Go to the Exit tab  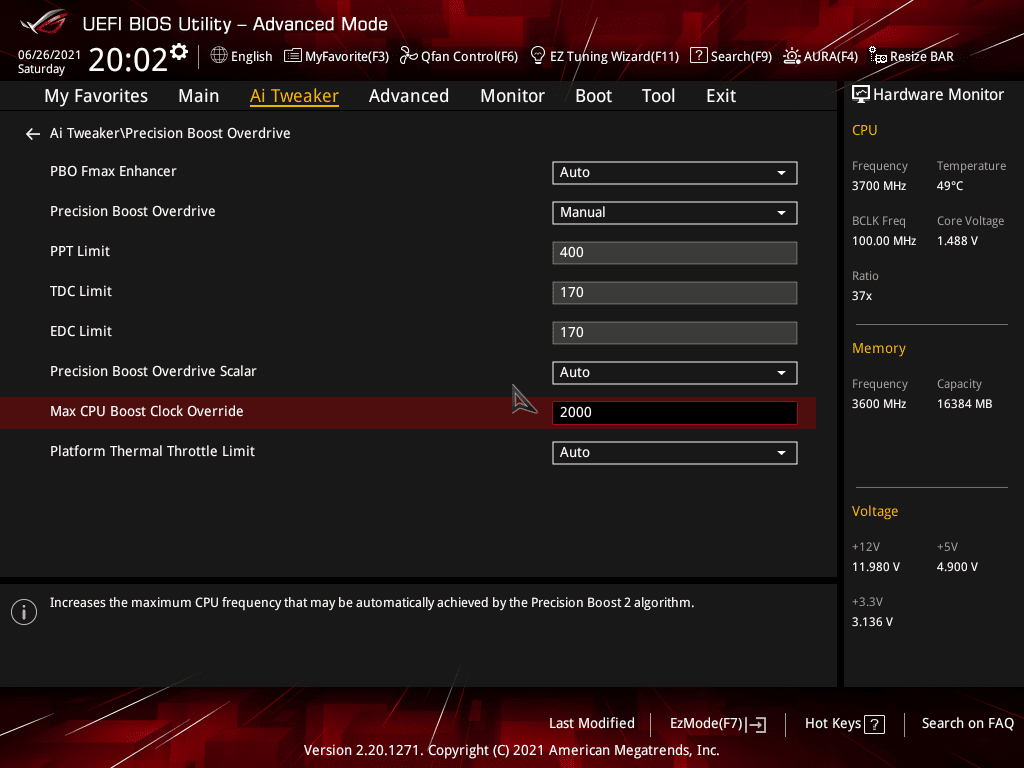pyautogui.click(x=721, y=96)
